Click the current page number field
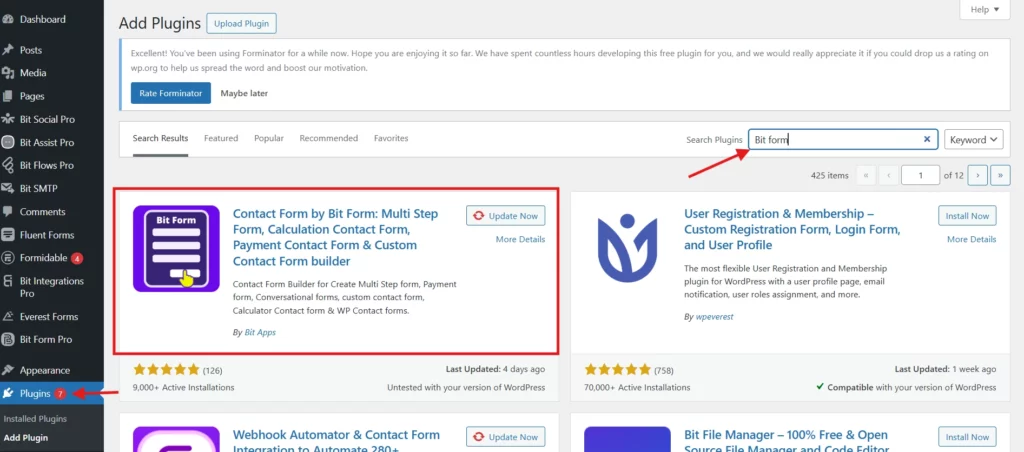The image size is (1024, 452). [x=921, y=175]
